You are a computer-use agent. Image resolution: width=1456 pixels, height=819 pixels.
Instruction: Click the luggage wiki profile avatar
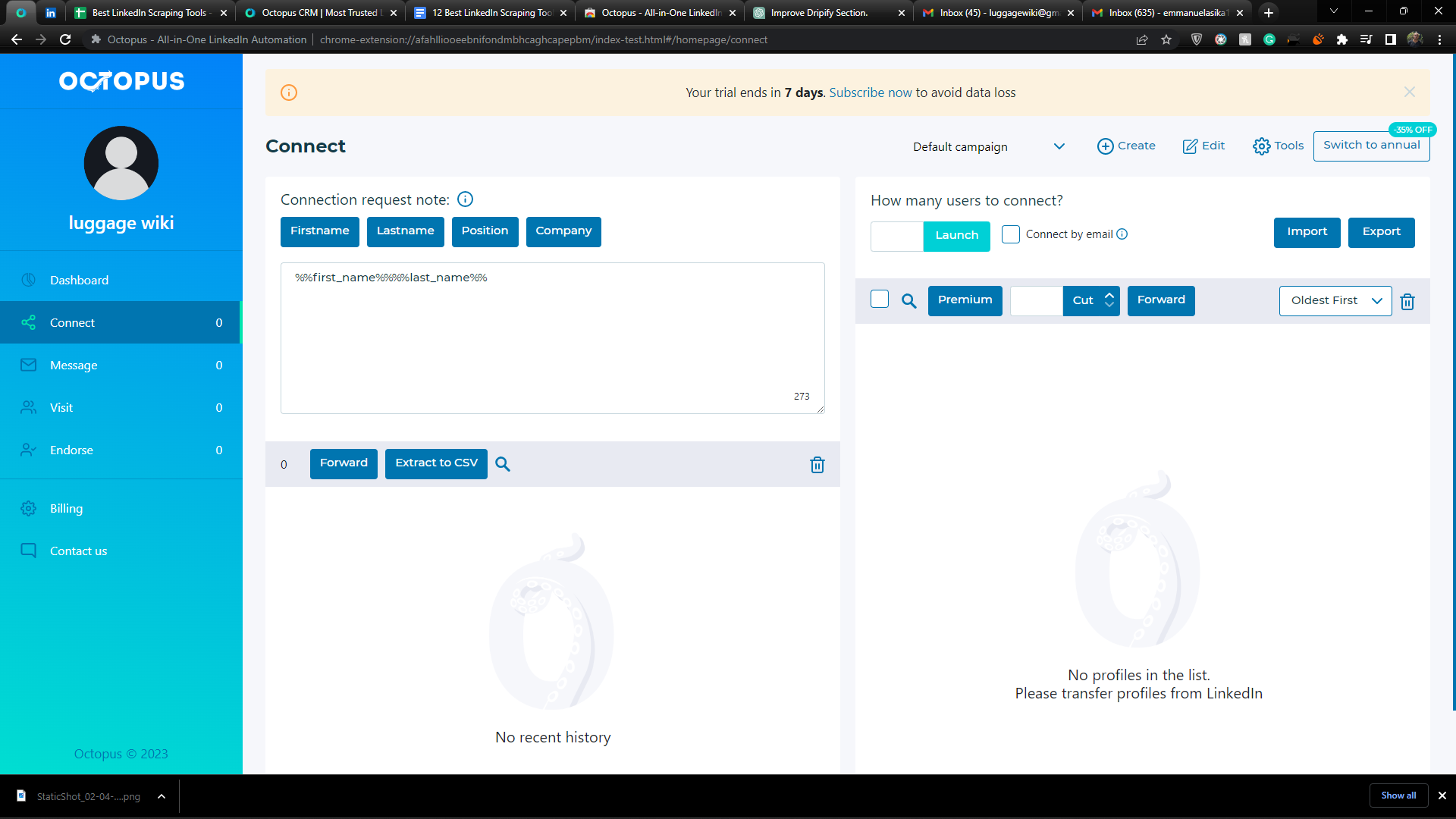pos(121,163)
